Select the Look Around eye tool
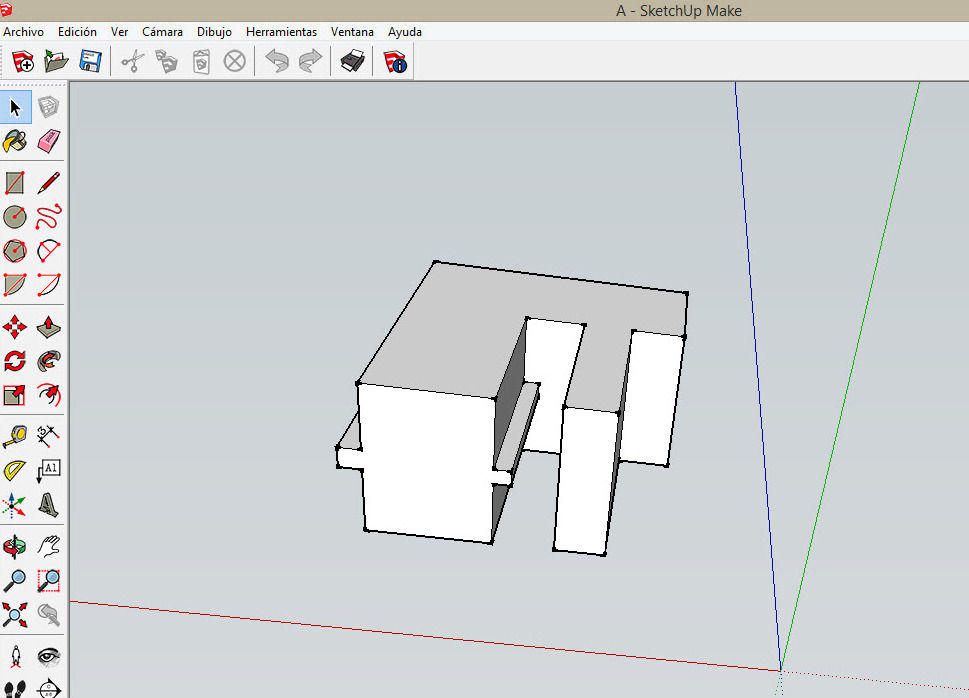This screenshot has height=698, width=969. [48, 657]
